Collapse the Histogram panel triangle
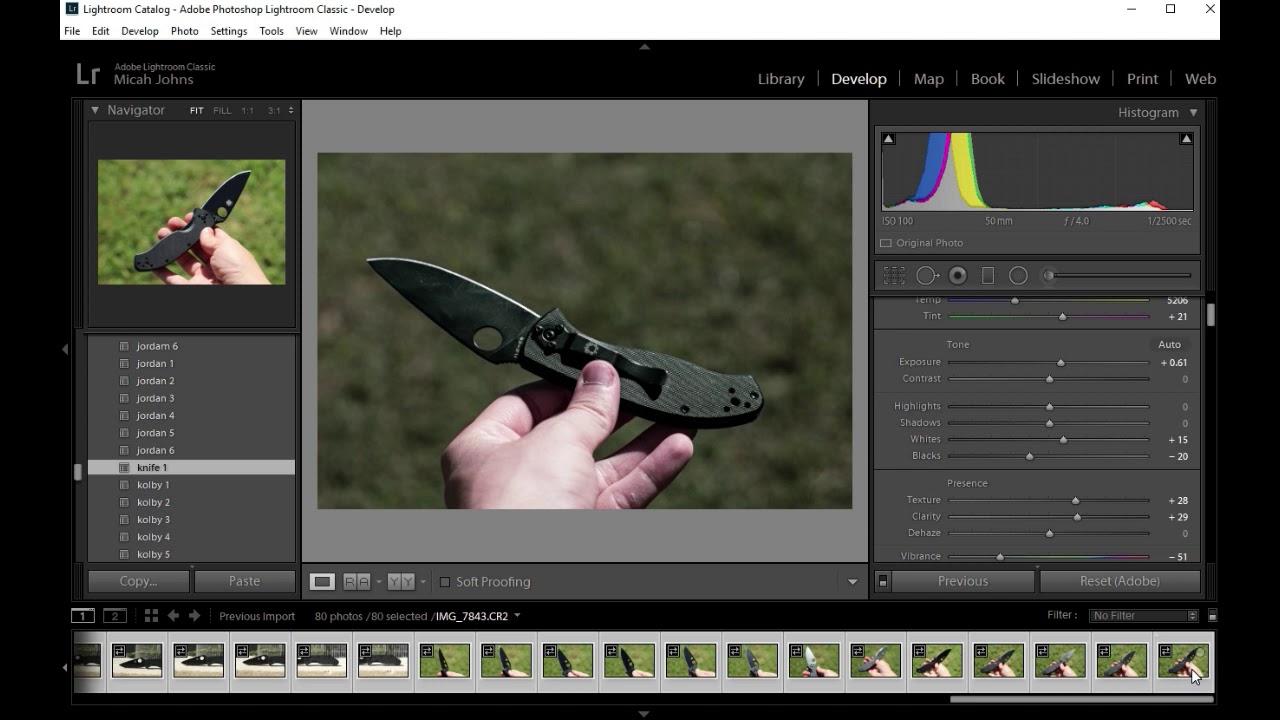The width and height of the screenshot is (1280, 720). (1193, 113)
